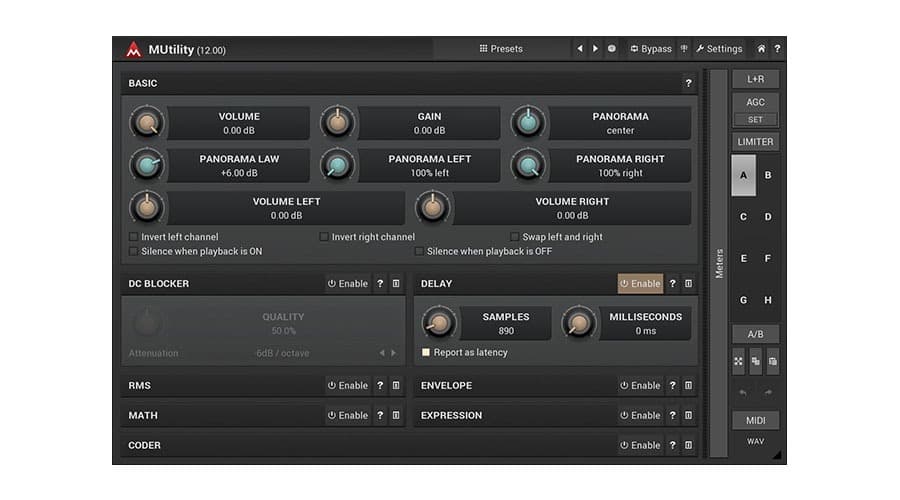This screenshot has height=500, width=900.
Task: Go to previous preset arrow
Action: pos(580,49)
